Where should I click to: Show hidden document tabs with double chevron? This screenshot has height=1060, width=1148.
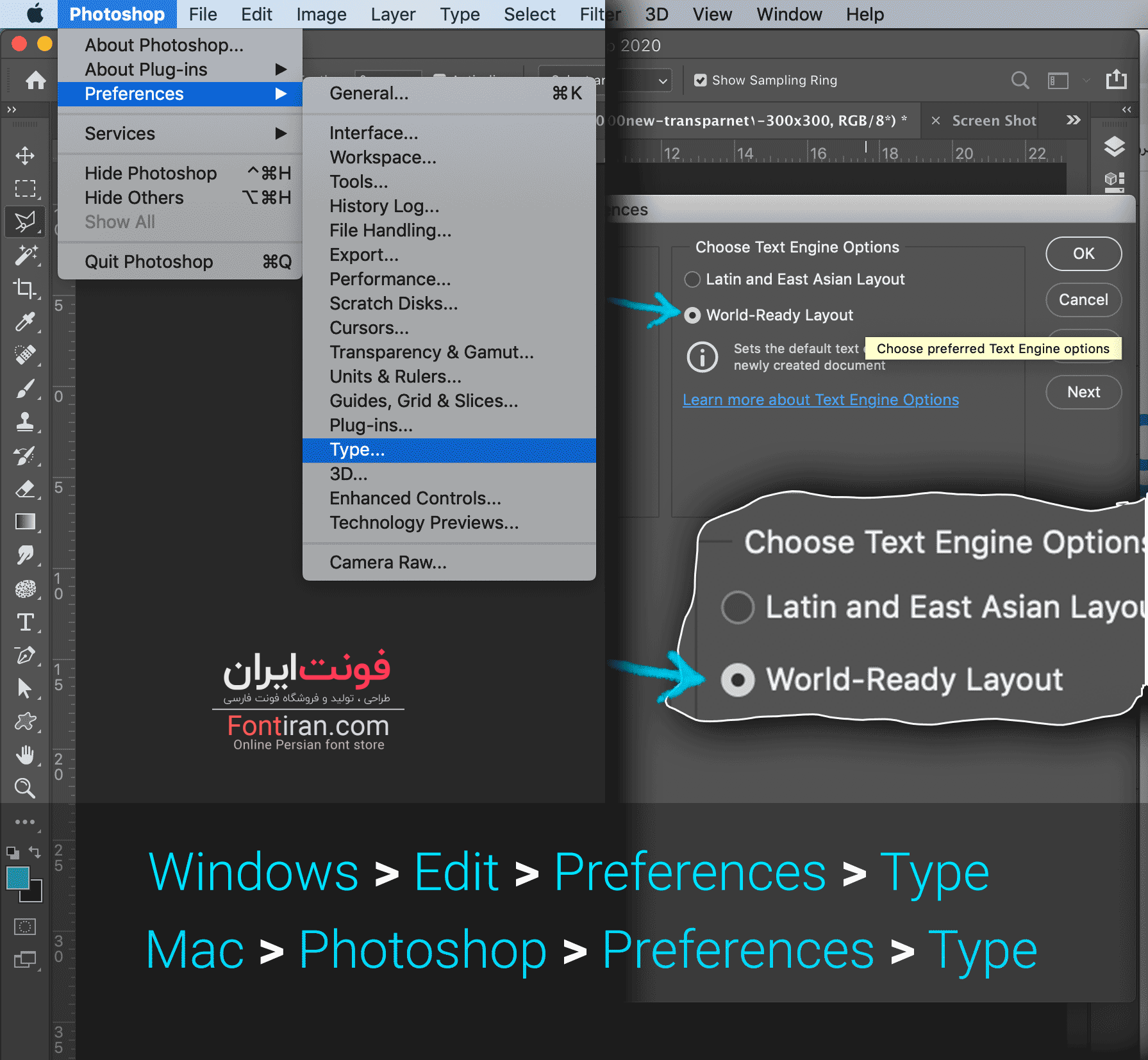tap(1073, 120)
